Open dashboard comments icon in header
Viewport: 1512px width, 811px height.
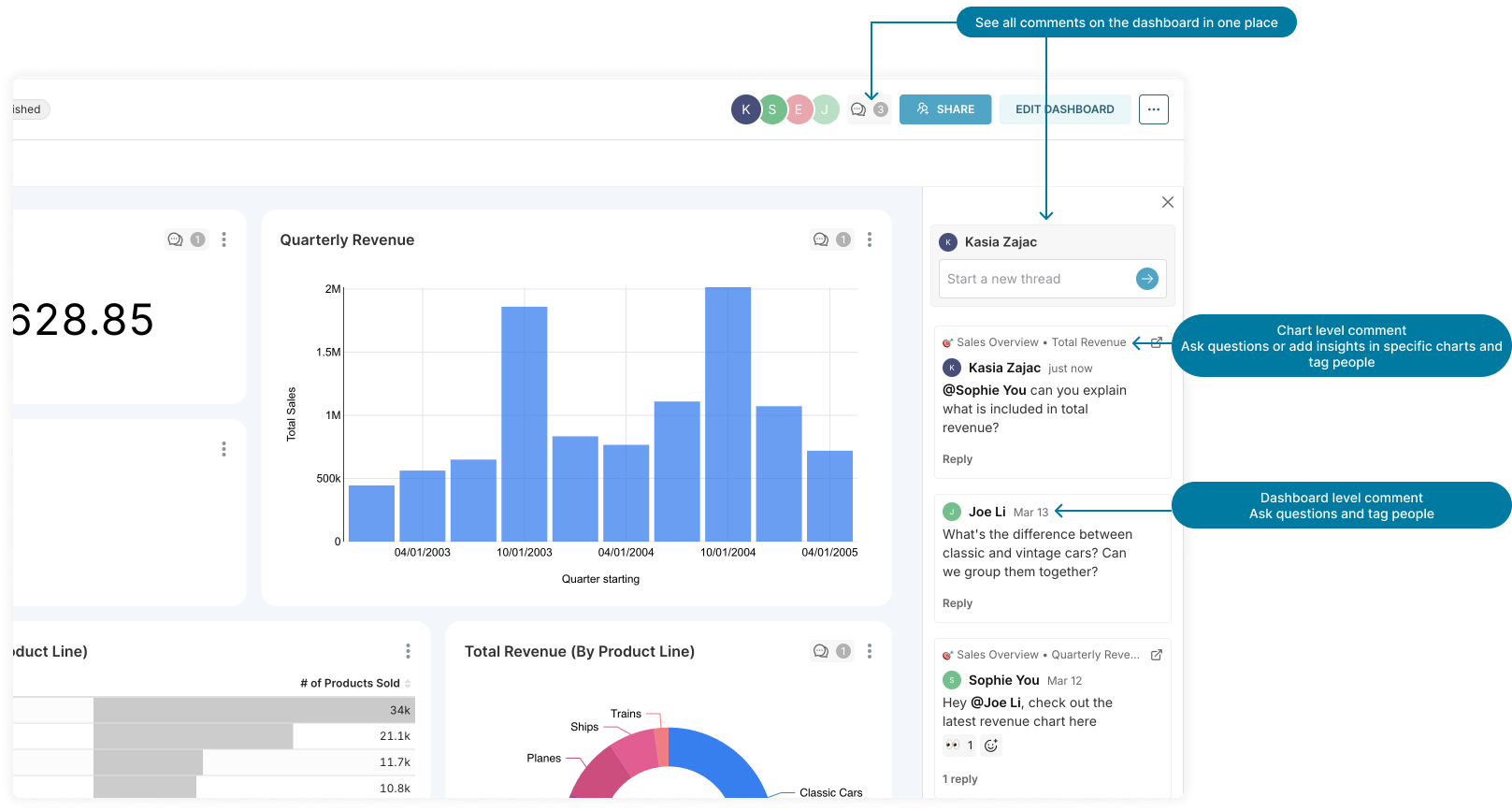pyautogui.click(x=858, y=109)
